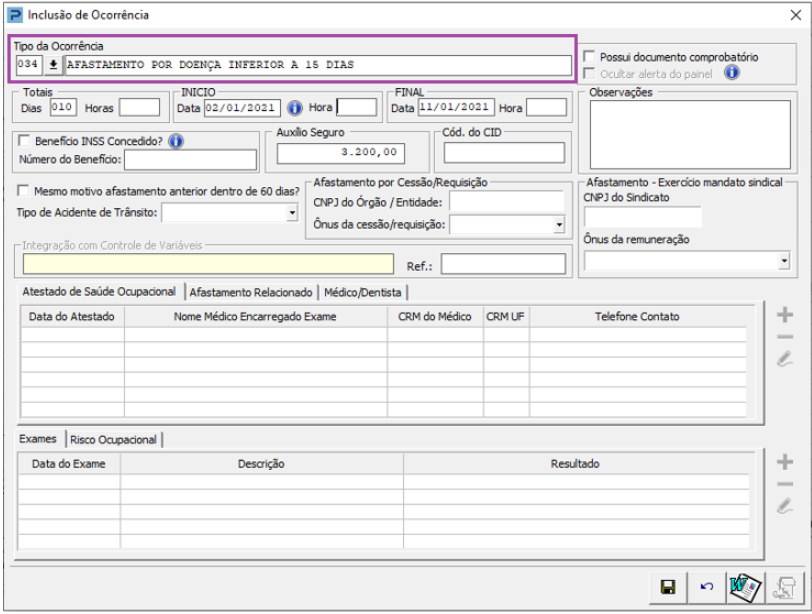This screenshot has width=812, height=614.
Task: Expand Tipo de Acidente de Trânsito dropdown
Action: 293,212
